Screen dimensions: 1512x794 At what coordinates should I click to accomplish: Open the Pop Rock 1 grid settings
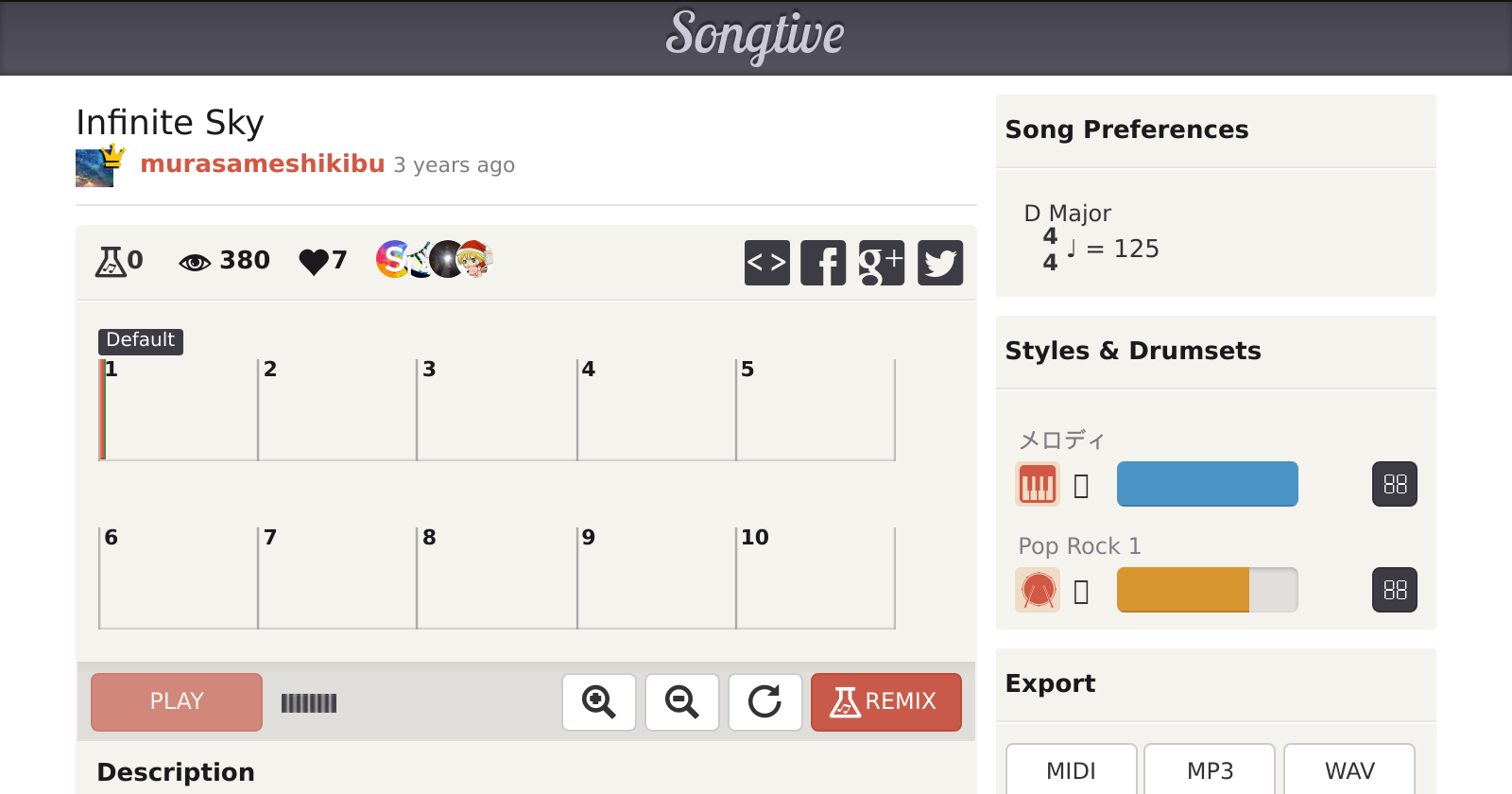[1394, 591]
